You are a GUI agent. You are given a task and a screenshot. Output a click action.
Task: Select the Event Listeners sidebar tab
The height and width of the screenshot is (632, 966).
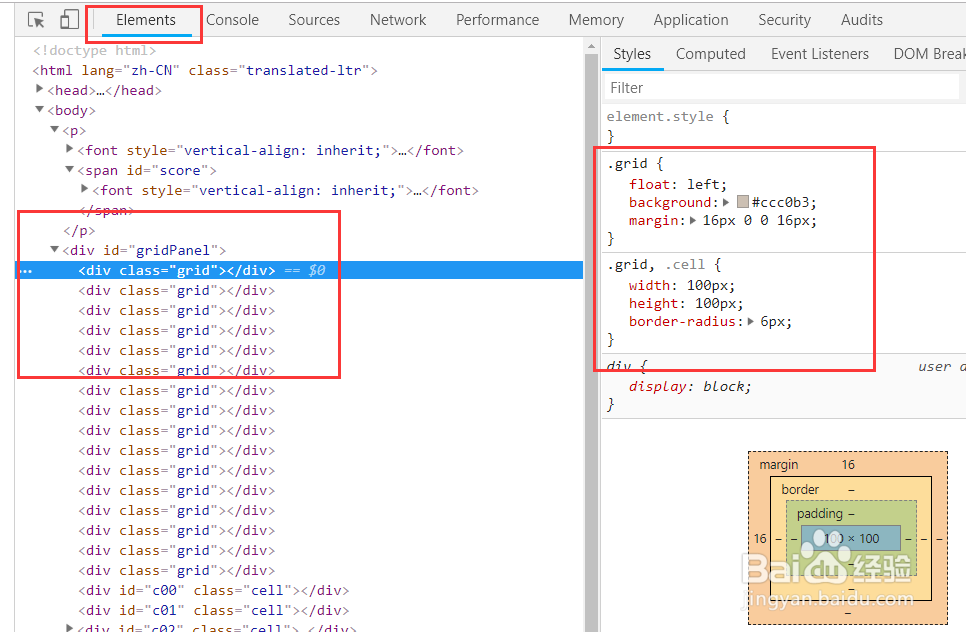point(819,54)
